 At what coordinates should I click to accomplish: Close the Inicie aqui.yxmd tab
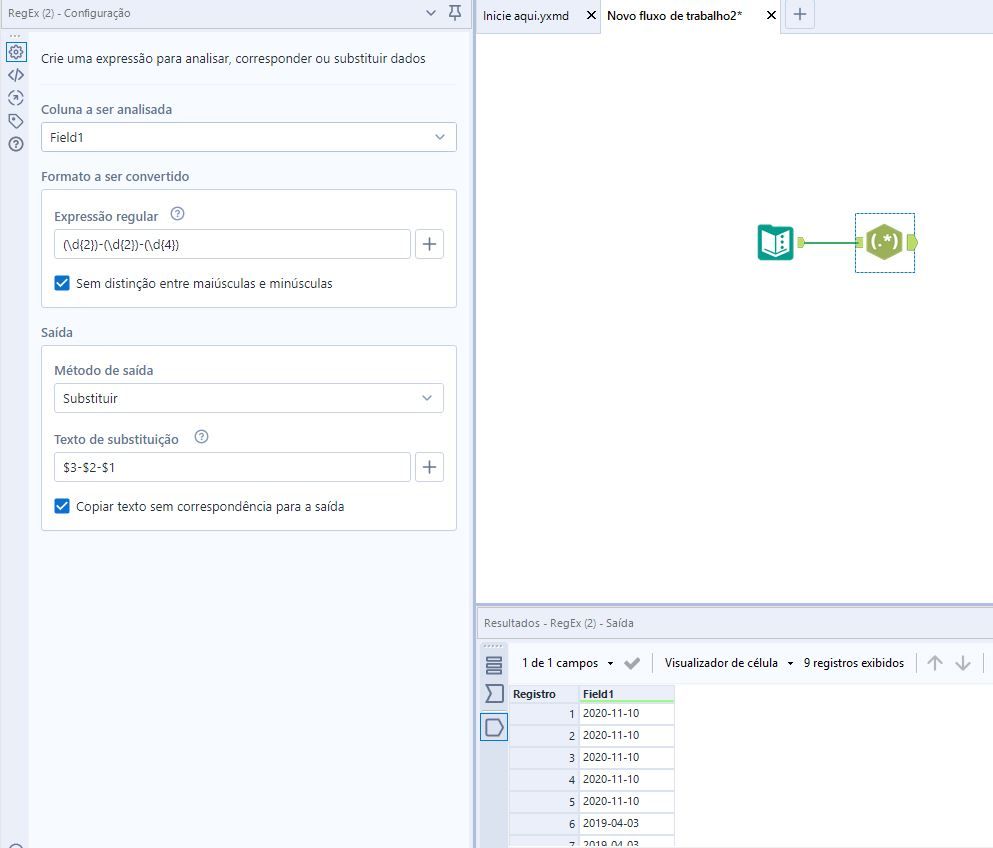(591, 15)
